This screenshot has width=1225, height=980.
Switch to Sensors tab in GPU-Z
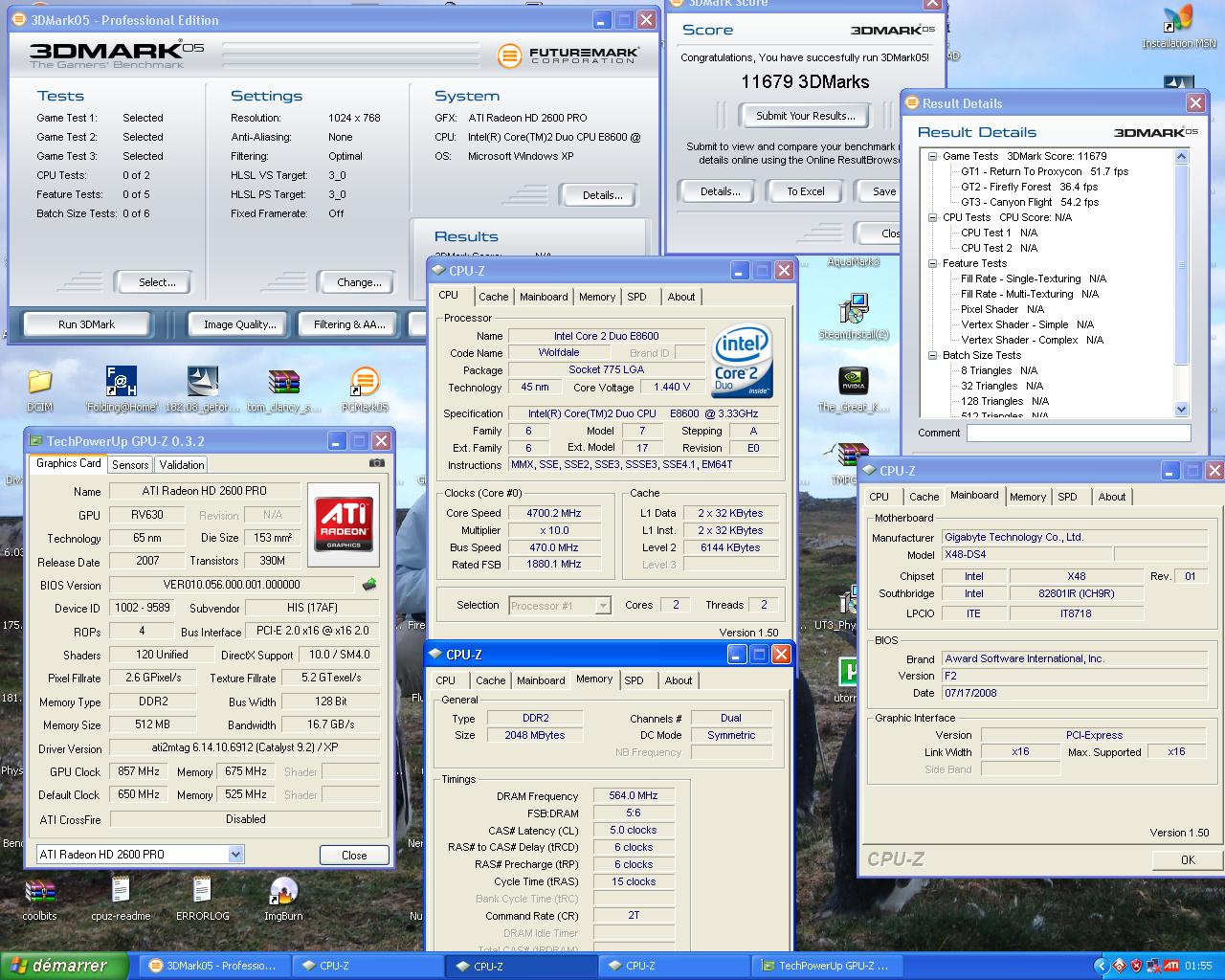pyautogui.click(x=130, y=464)
